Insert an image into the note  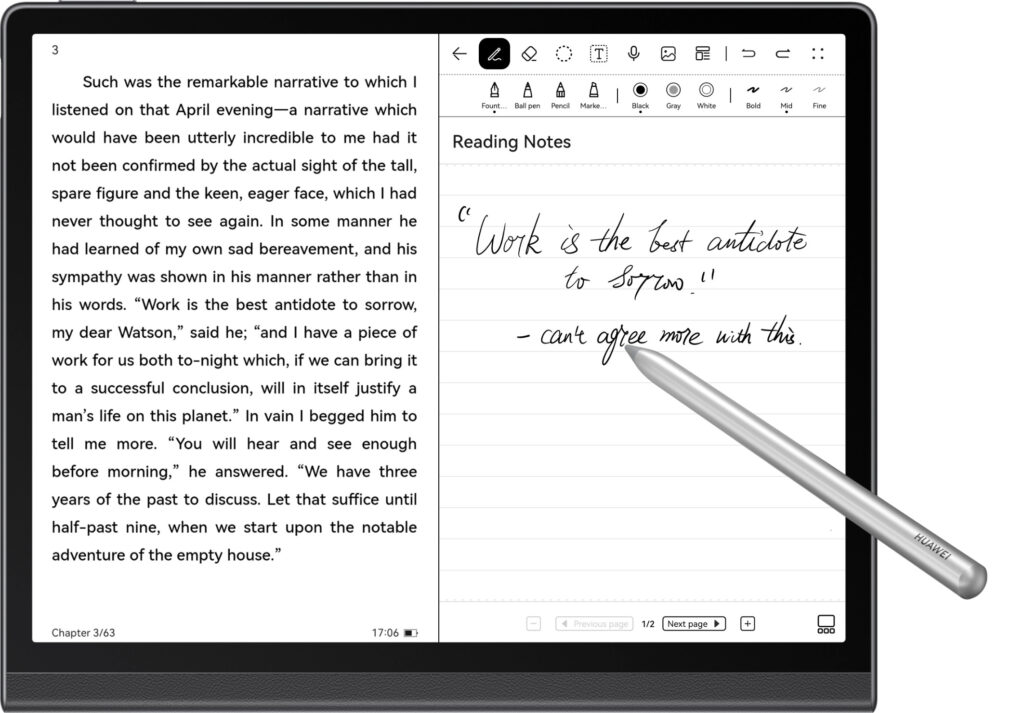pyautogui.click(x=668, y=54)
